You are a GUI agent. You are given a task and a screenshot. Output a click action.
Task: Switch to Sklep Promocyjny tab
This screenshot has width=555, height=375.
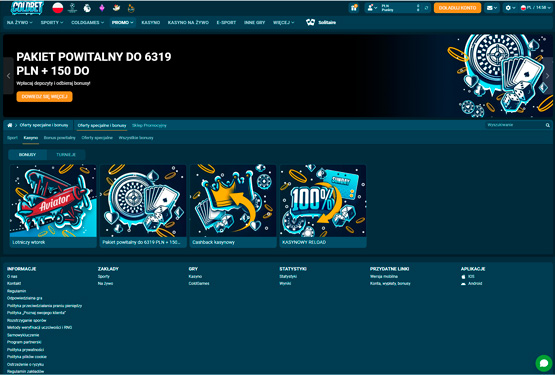click(149, 125)
